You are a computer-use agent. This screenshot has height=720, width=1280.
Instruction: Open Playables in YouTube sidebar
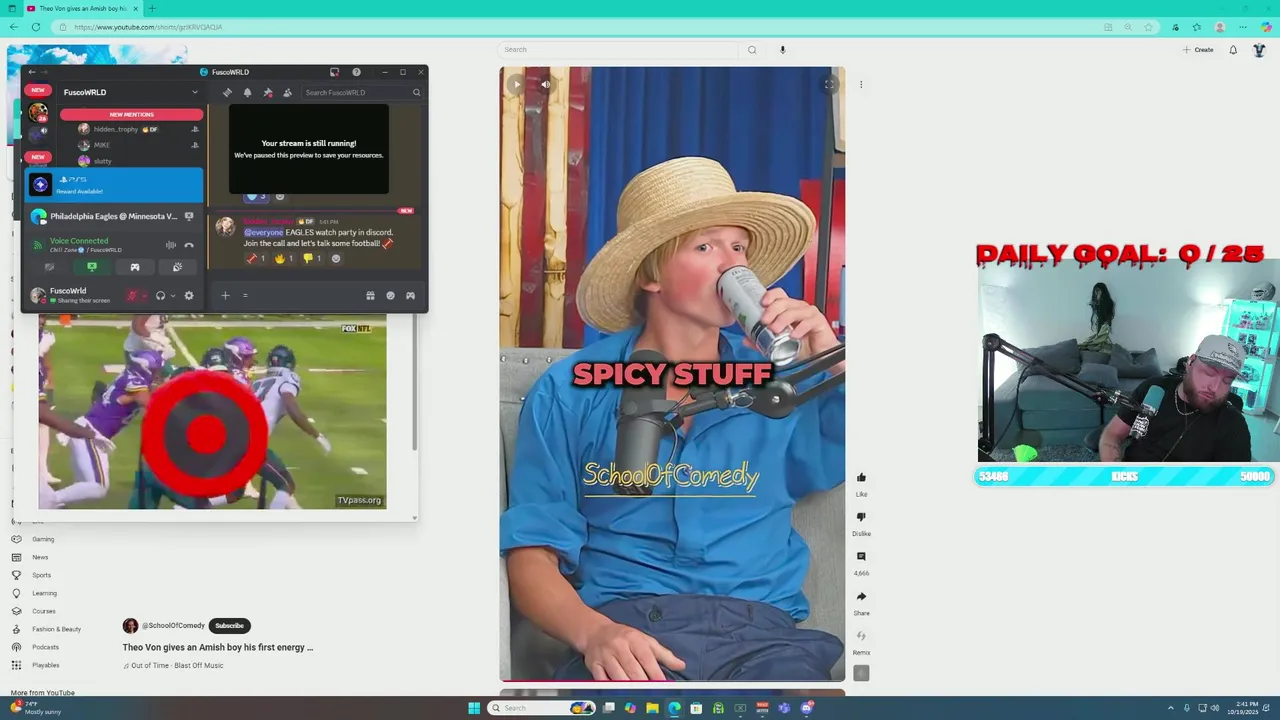[45, 665]
